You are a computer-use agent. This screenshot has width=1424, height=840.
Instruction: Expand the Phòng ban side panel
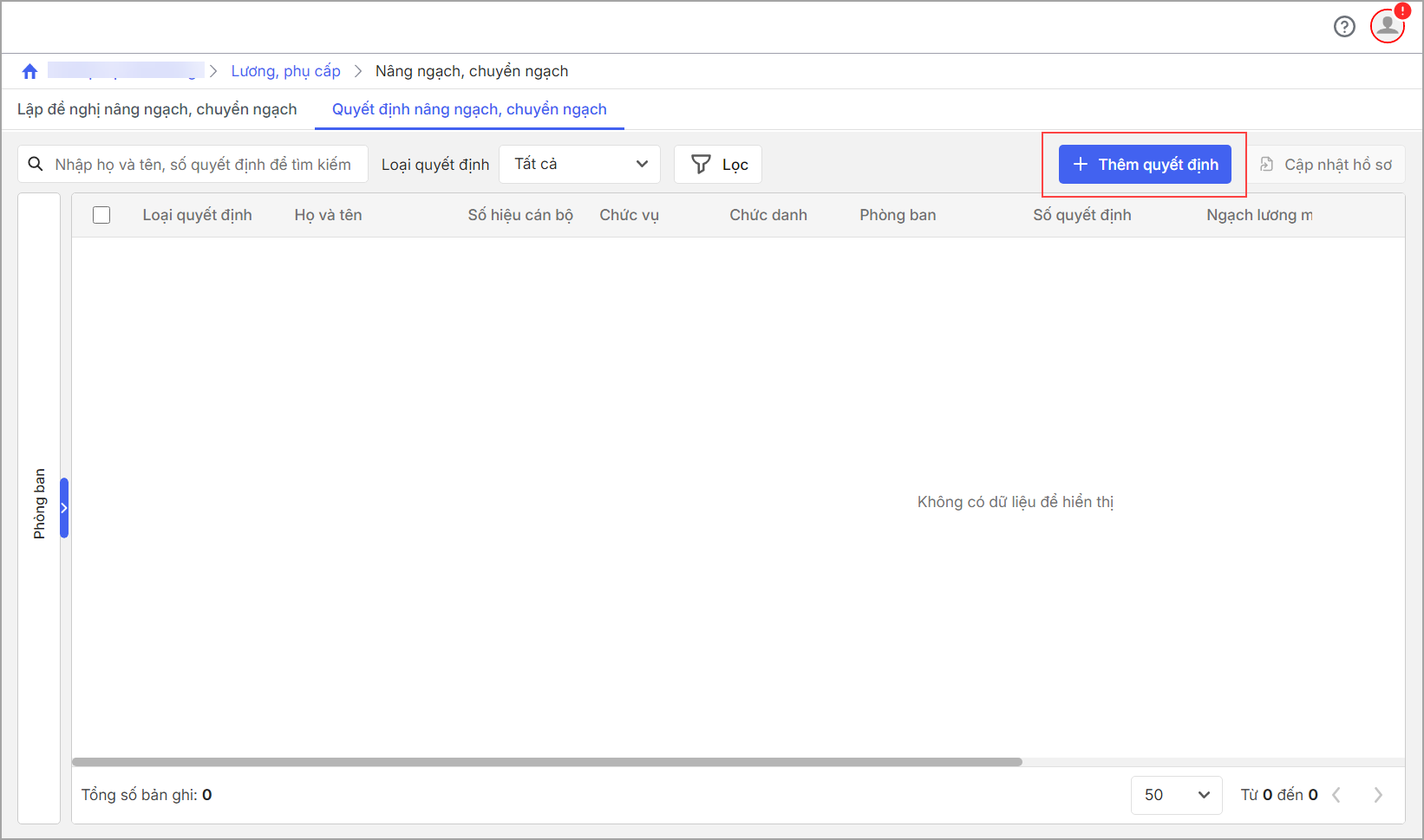64,508
